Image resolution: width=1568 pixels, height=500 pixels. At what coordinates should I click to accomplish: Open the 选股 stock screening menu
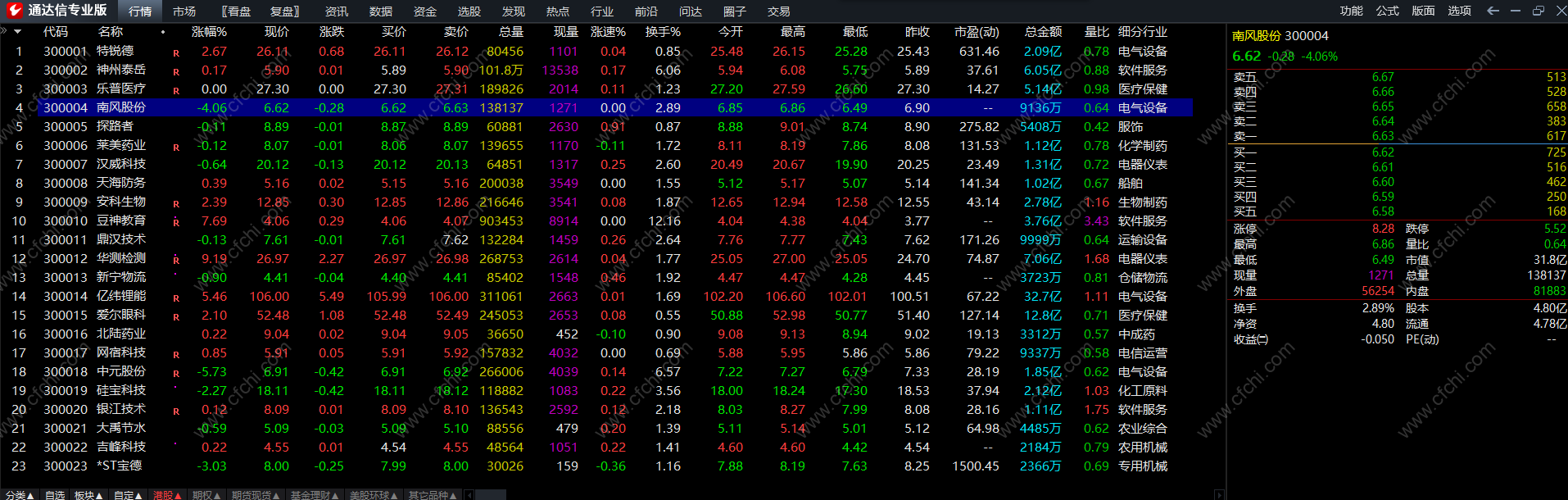469,11
